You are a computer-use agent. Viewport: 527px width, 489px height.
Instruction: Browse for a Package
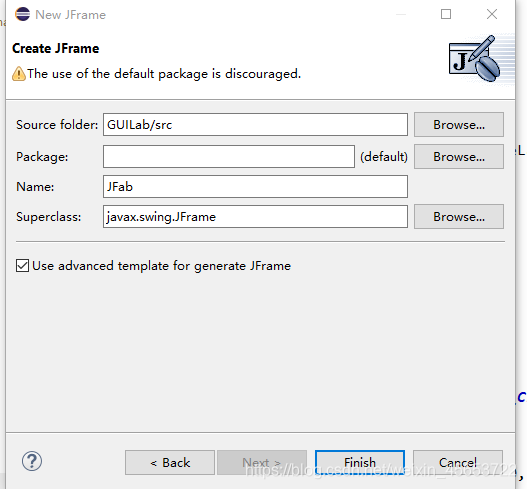(459, 157)
